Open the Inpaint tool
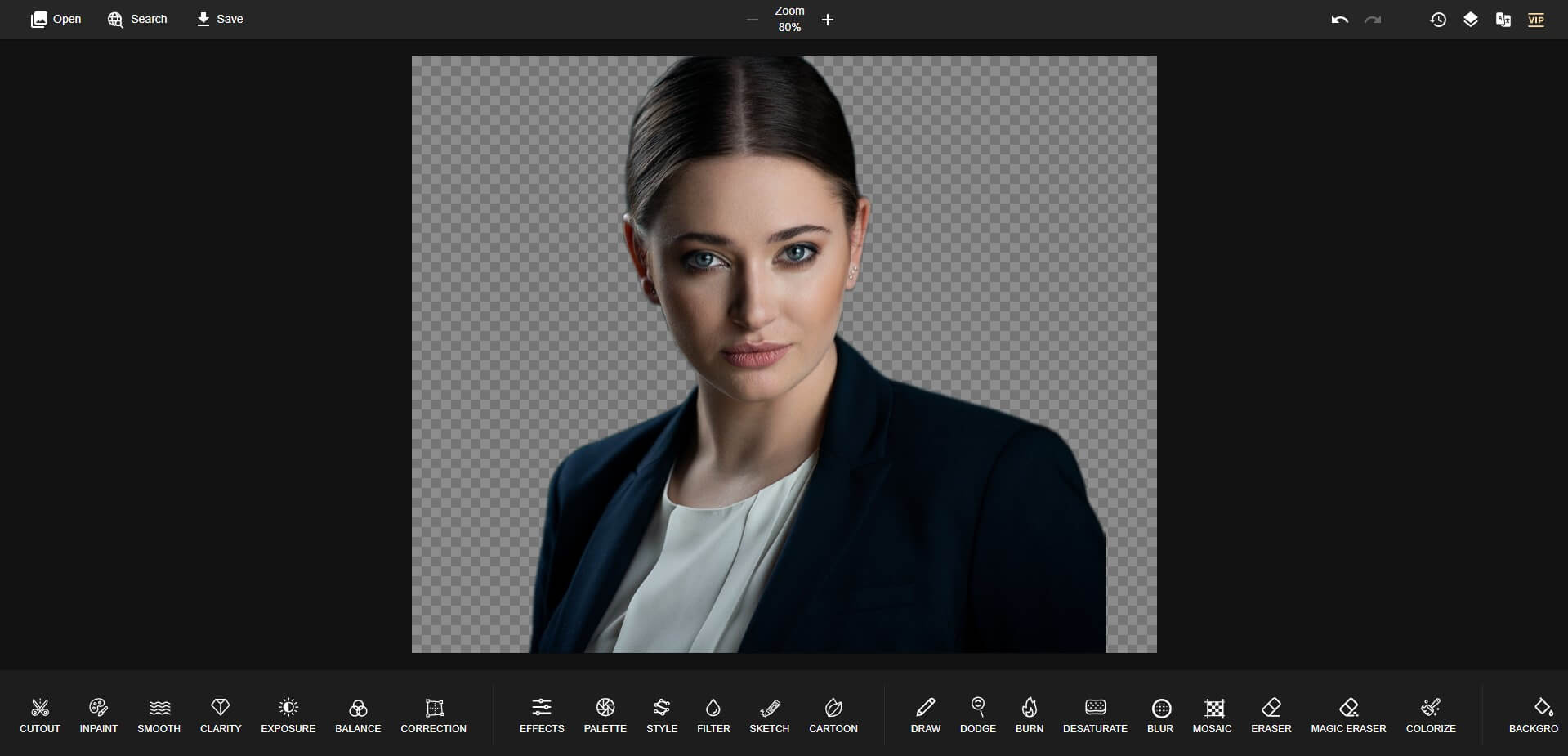 [x=98, y=715]
